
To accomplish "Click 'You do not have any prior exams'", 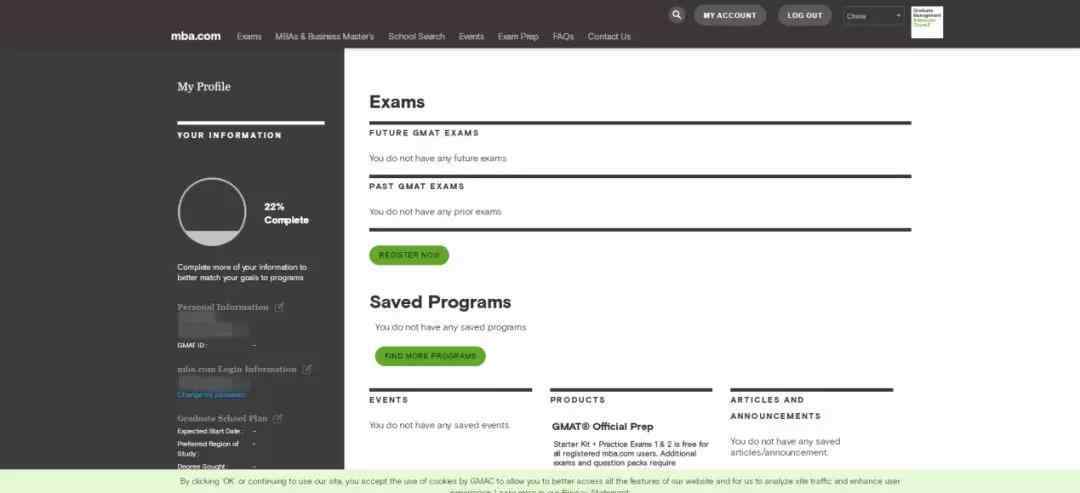I will (435, 212).
